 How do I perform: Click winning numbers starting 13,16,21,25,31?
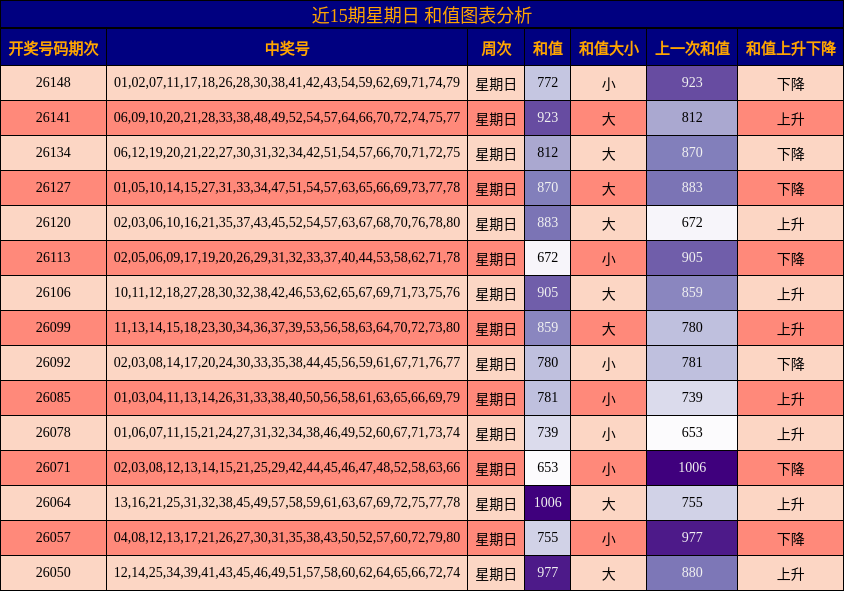[287, 503]
